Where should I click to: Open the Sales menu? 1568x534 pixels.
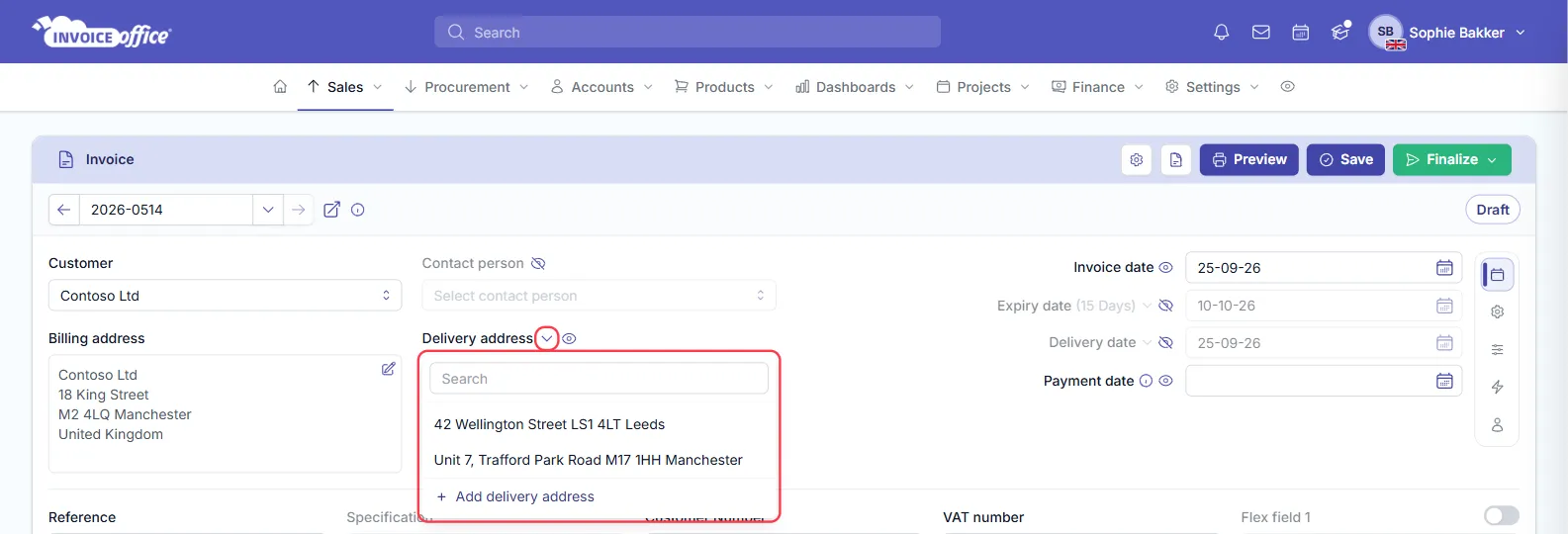click(345, 87)
